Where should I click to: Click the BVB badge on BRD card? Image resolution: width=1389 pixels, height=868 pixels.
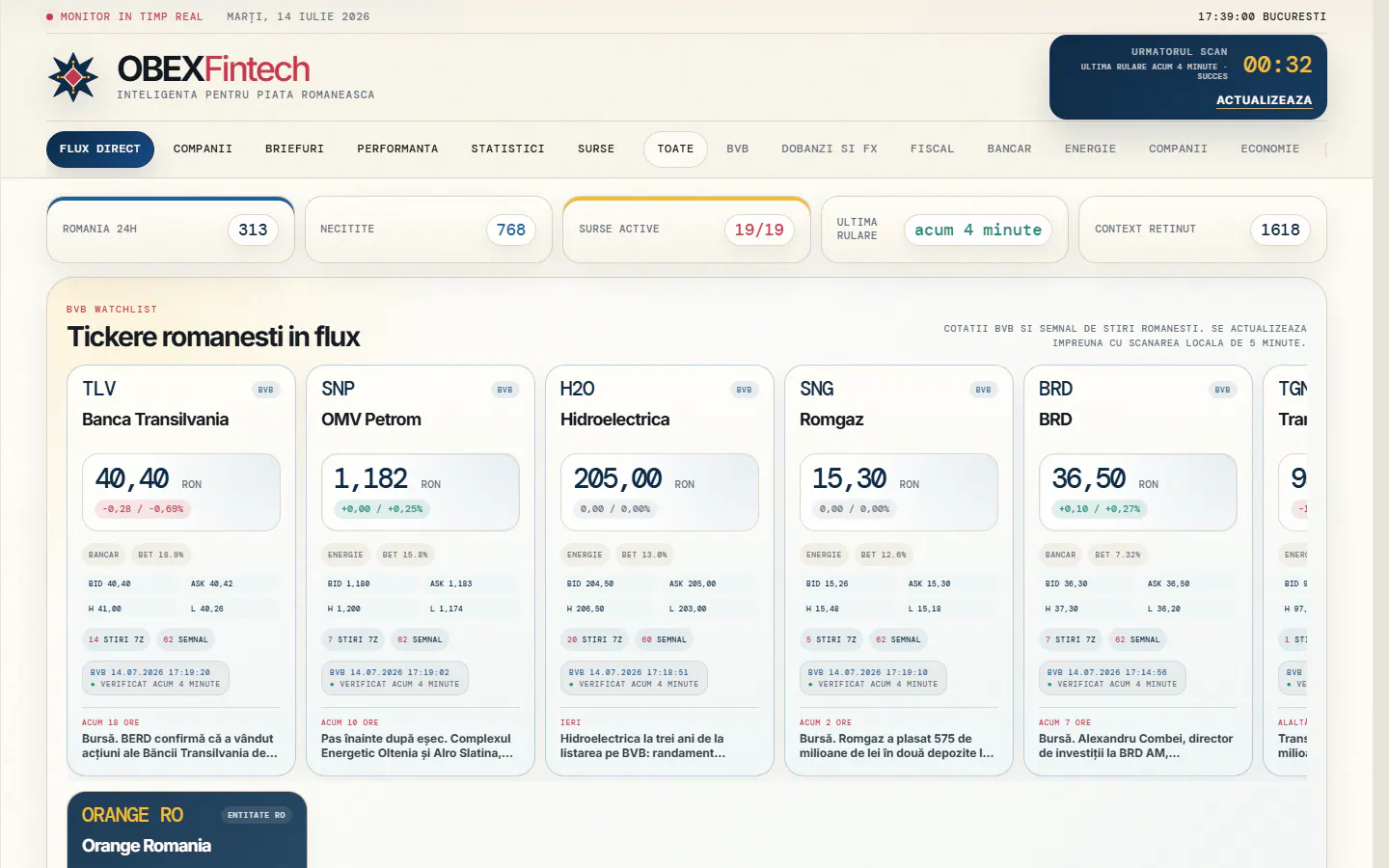pos(1222,390)
